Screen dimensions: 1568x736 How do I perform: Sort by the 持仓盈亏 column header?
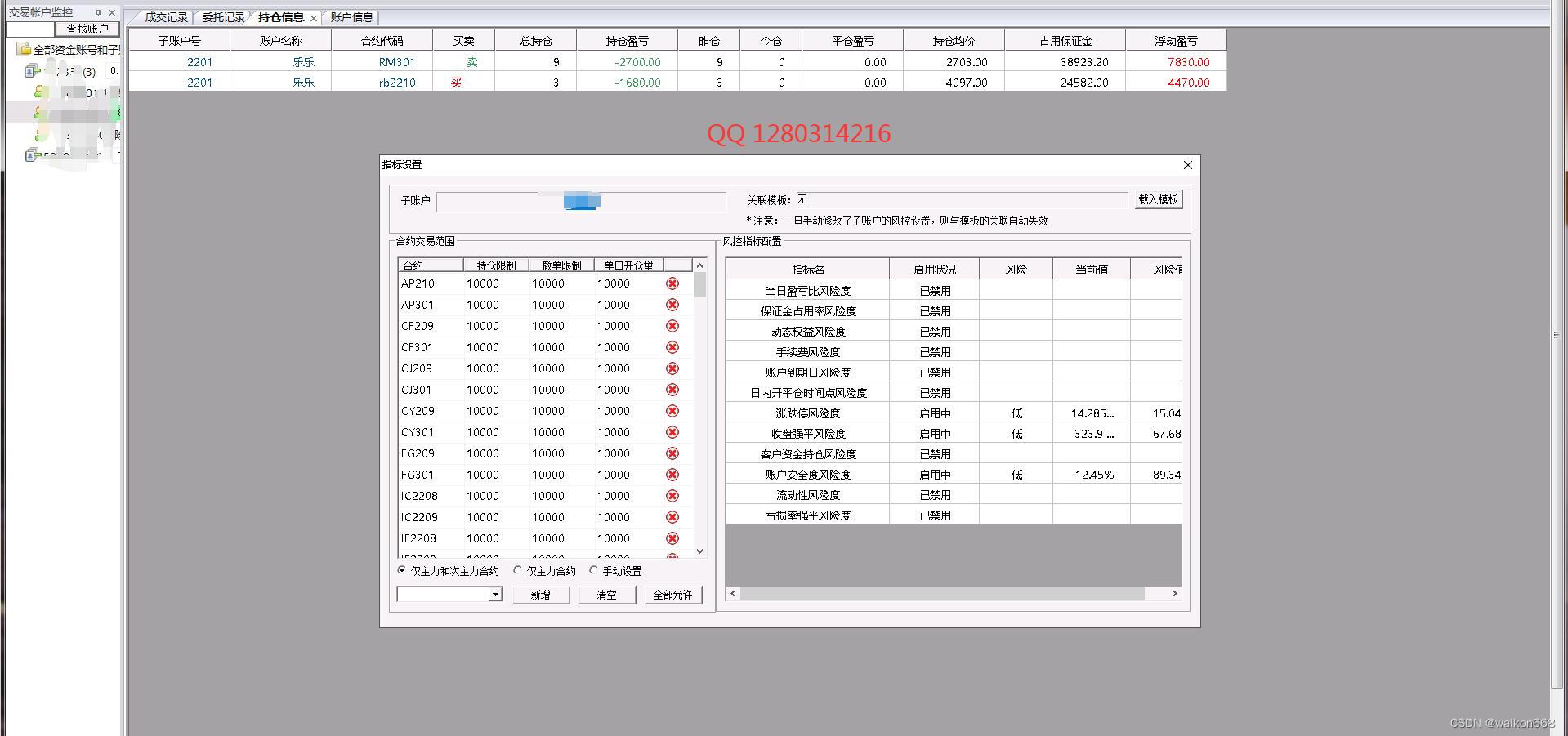coord(627,40)
